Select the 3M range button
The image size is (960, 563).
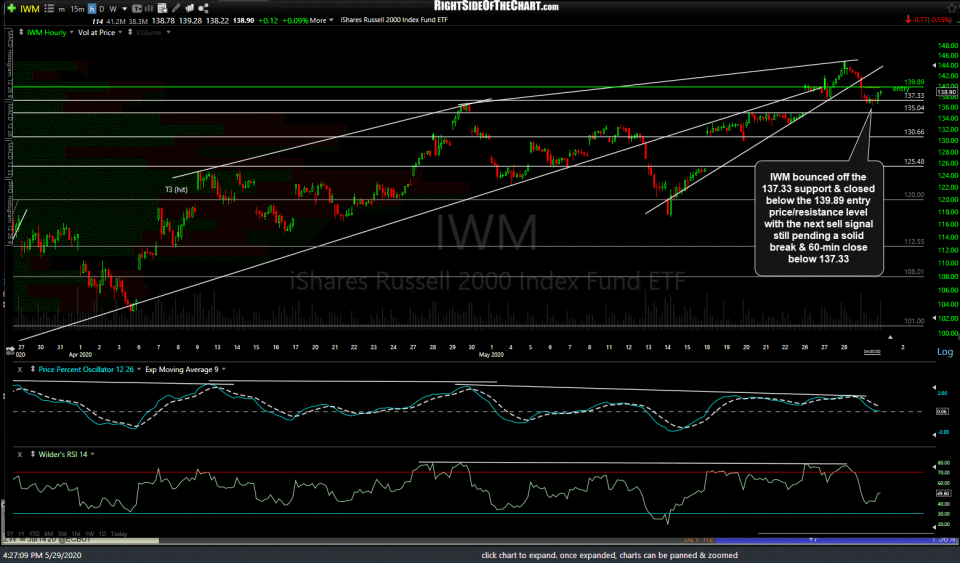[62, 534]
